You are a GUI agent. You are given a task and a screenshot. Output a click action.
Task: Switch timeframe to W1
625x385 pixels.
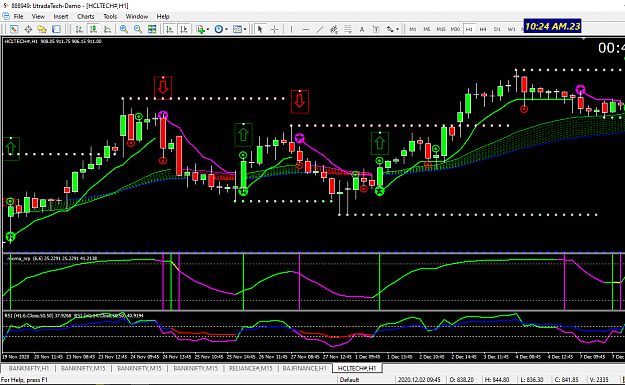[x=511, y=29]
